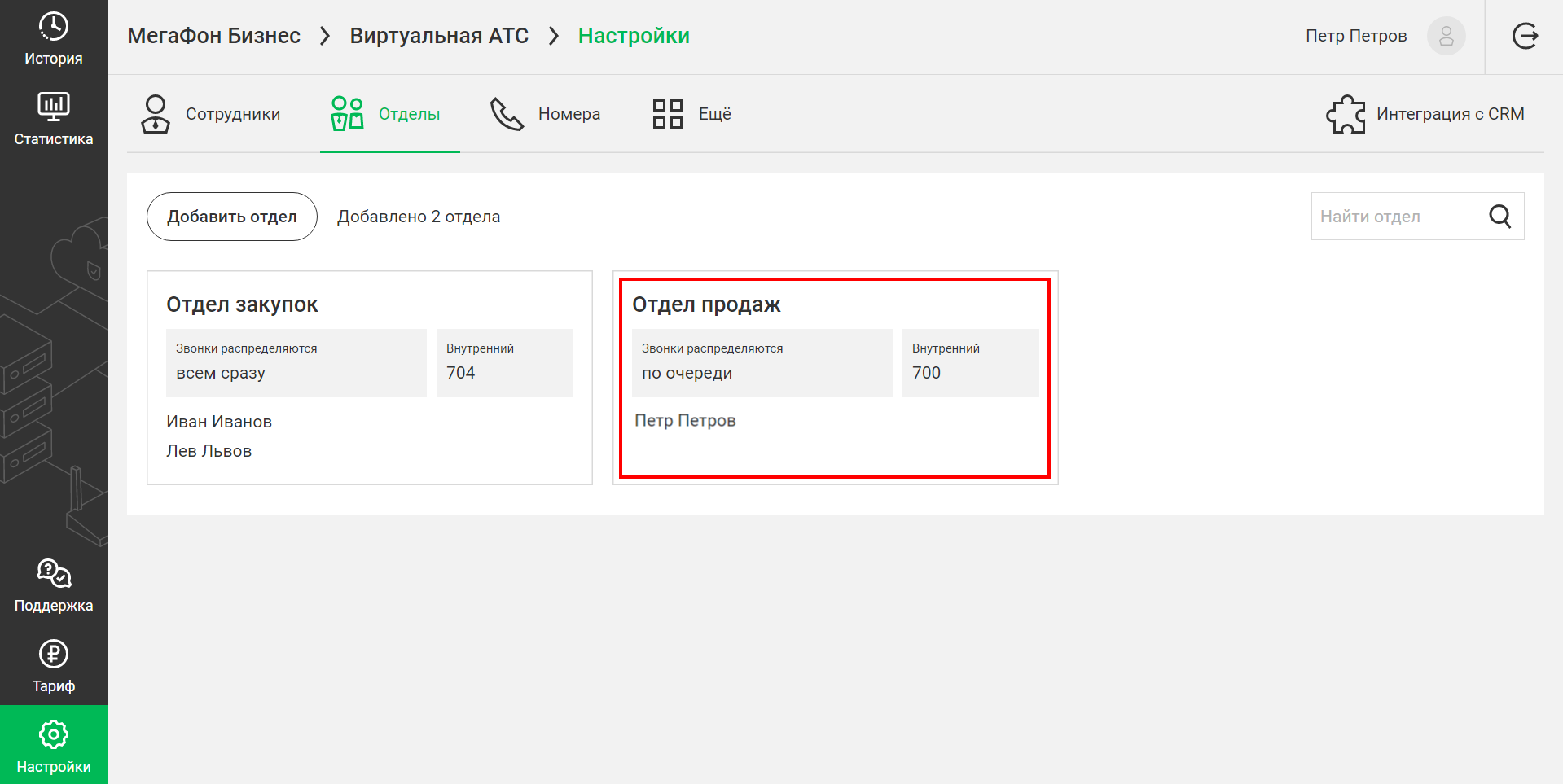Expand the Ещё menu
This screenshot has height=784, width=1563.
691,114
